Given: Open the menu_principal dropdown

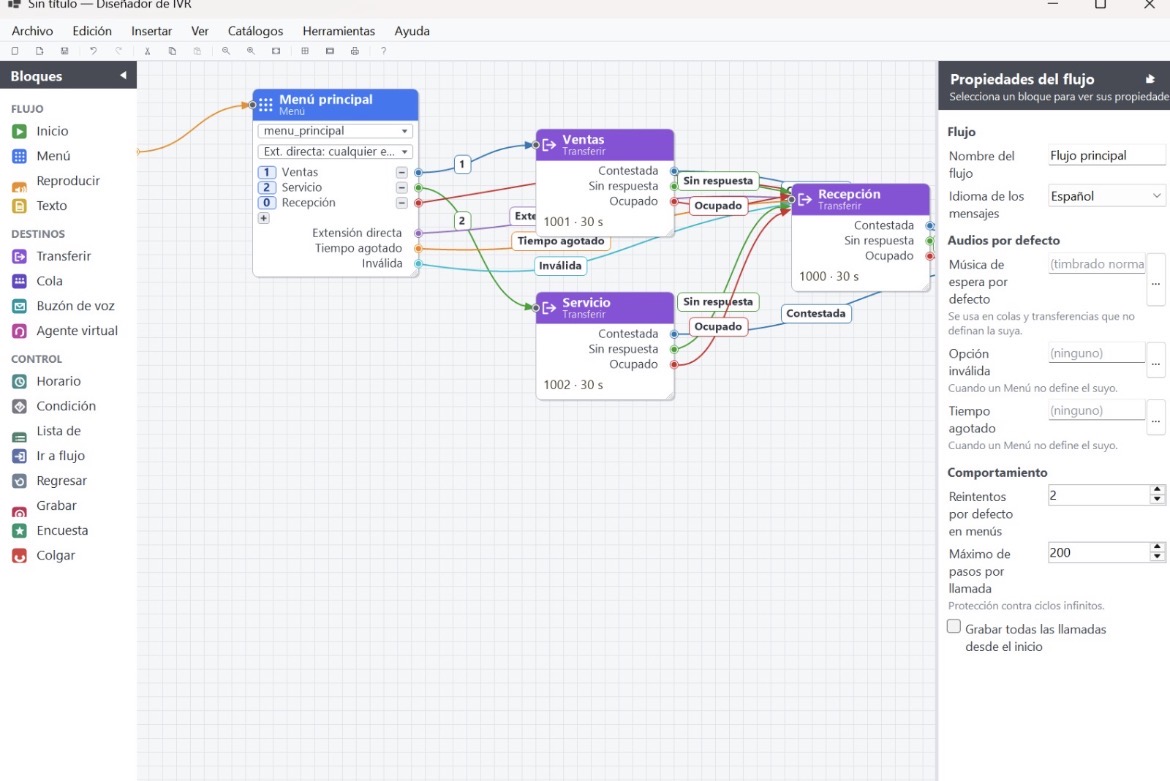Looking at the screenshot, I should click(335, 131).
